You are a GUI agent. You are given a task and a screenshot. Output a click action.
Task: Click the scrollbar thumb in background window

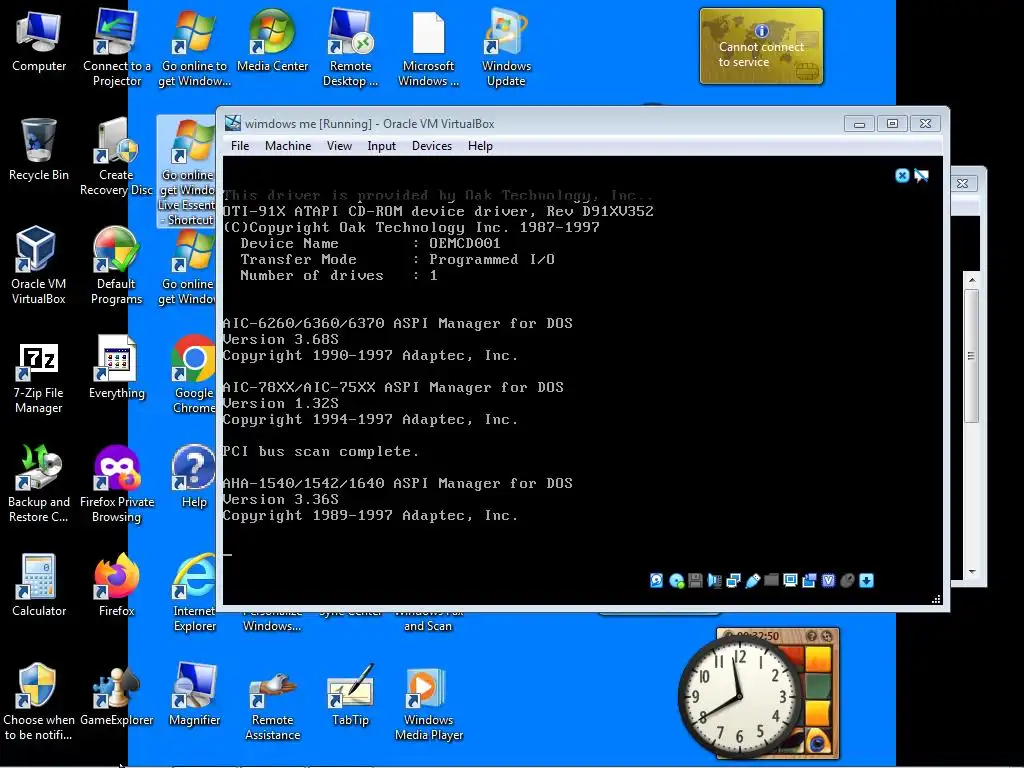point(972,356)
